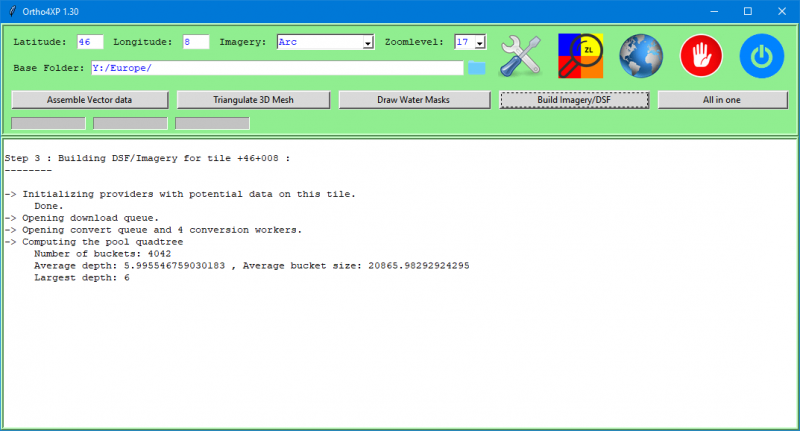800x431 pixels.
Task: Click the Longitude input field
Action: pos(196,42)
